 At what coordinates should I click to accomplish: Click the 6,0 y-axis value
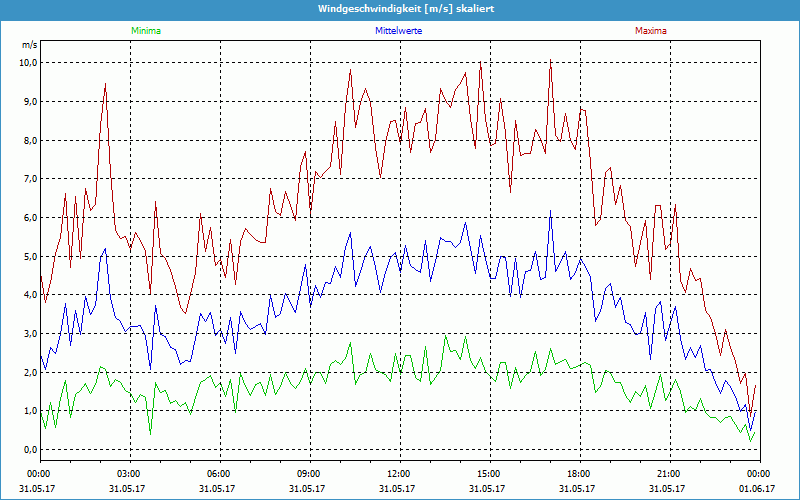pyautogui.click(x=31, y=217)
